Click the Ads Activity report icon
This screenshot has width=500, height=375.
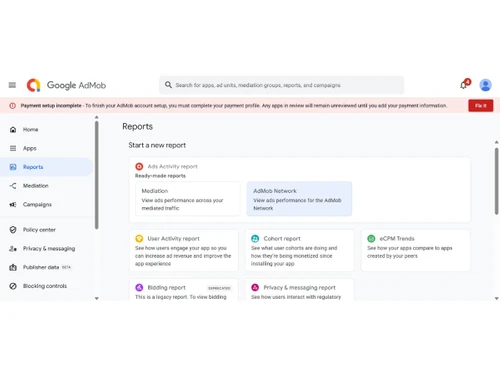[139, 166]
